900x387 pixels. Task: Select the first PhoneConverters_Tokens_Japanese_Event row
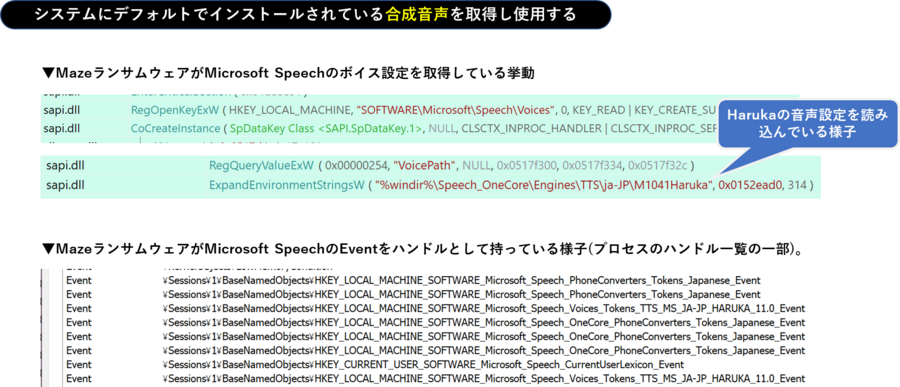[x=413, y=280]
